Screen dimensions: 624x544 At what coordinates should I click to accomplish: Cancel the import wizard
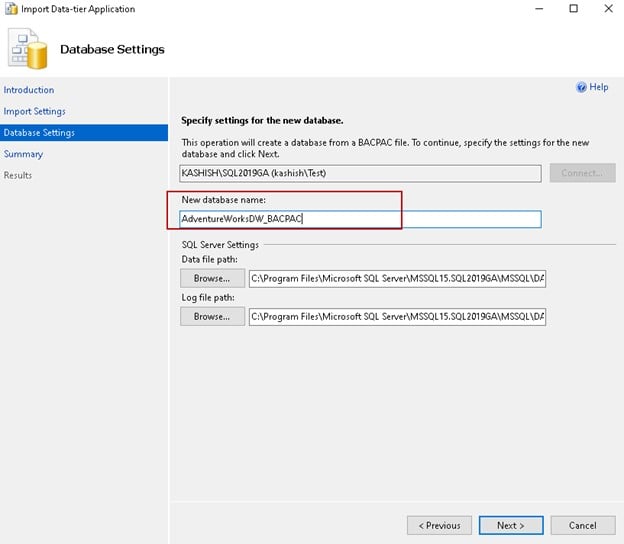point(582,525)
